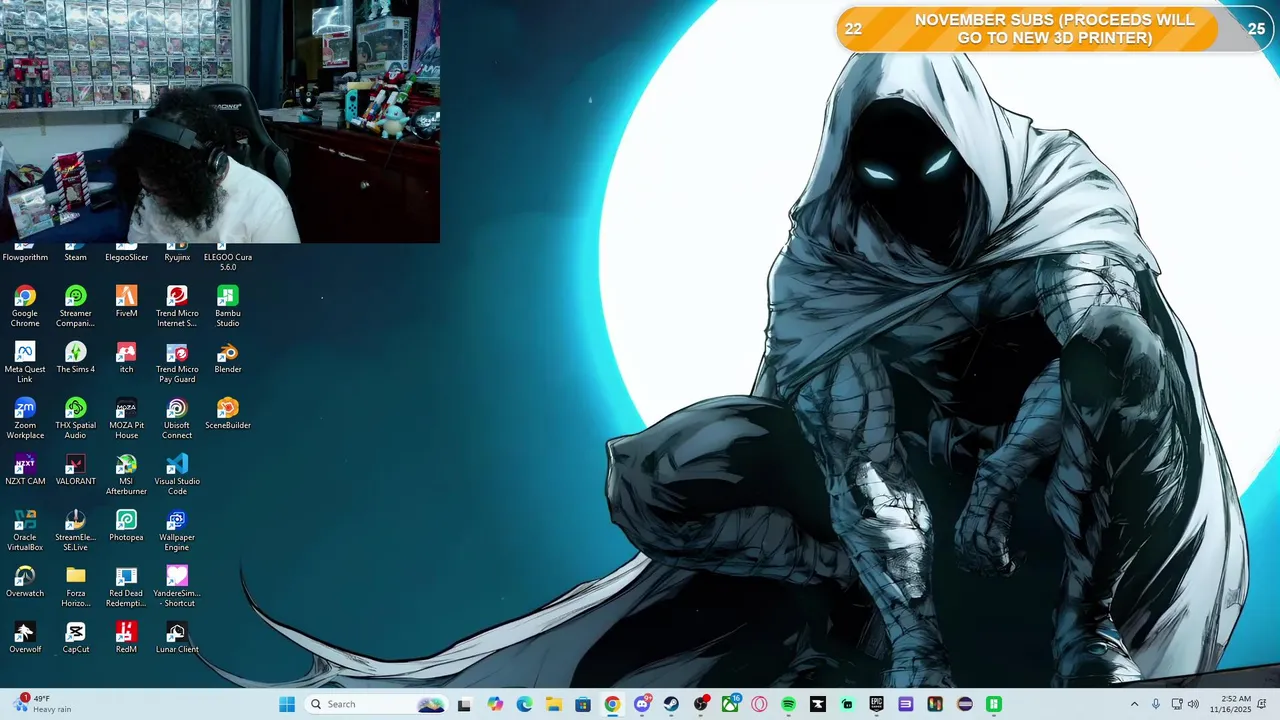Open the notification bell in the tray
This screenshot has width=1280, height=720.
[x=1263, y=704]
